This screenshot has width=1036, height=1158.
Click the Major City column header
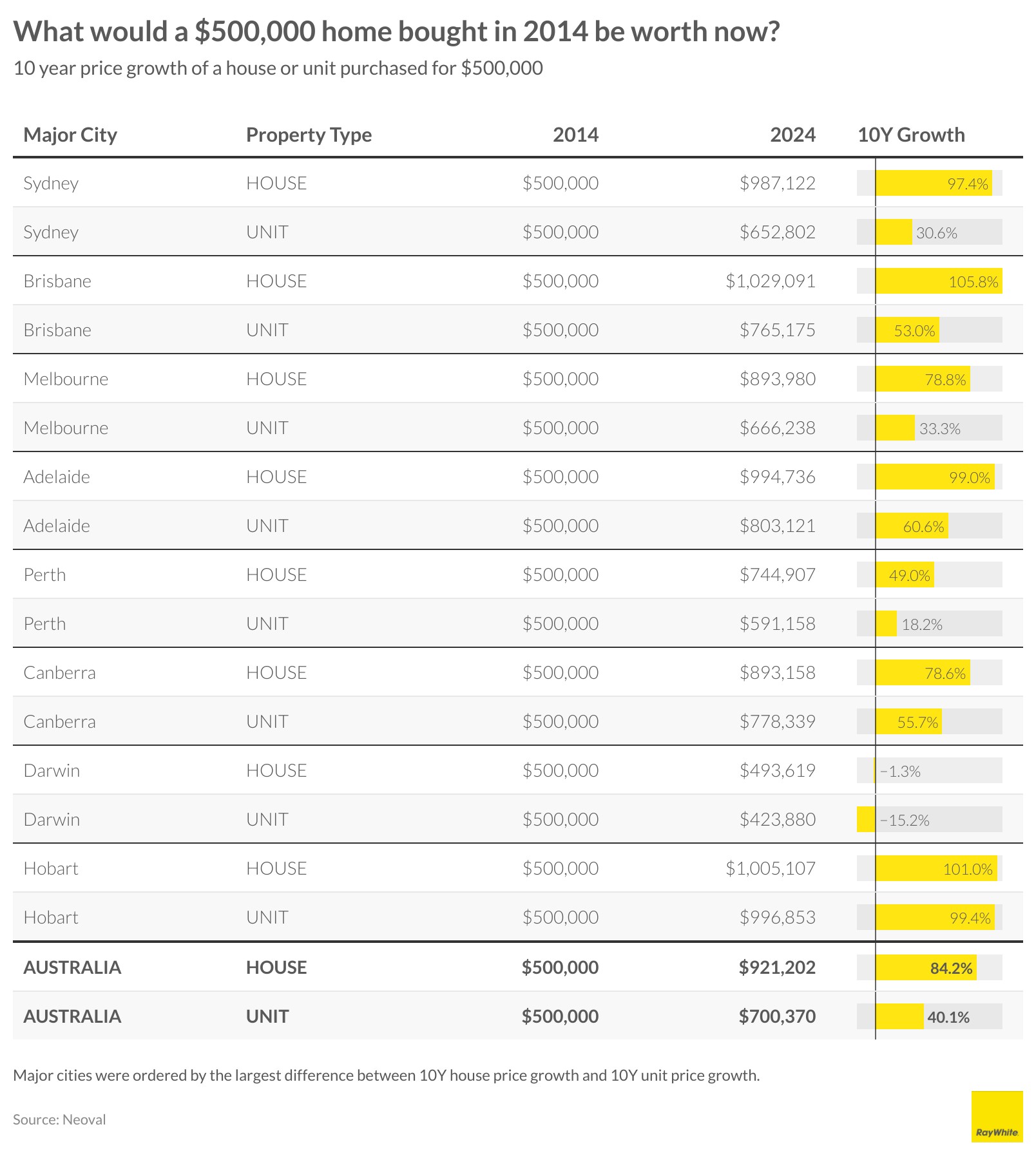(x=70, y=135)
